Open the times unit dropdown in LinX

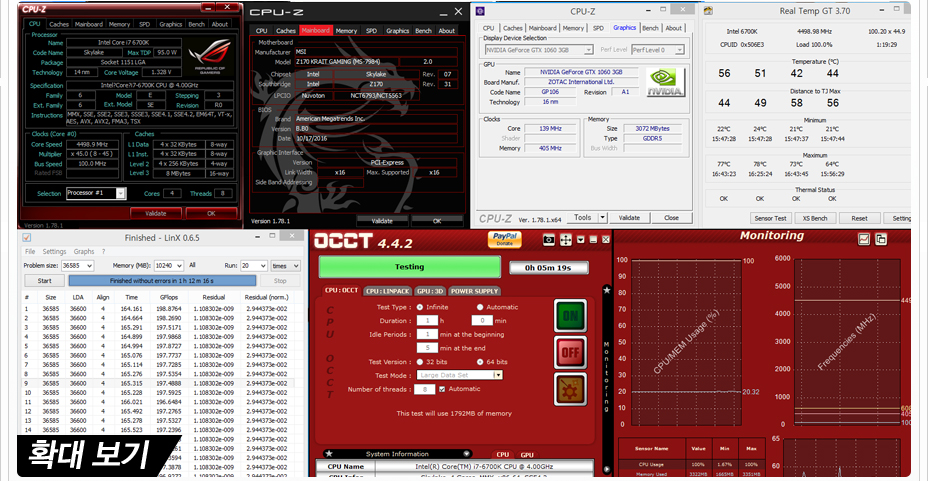pyautogui.click(x=286, y=266)
